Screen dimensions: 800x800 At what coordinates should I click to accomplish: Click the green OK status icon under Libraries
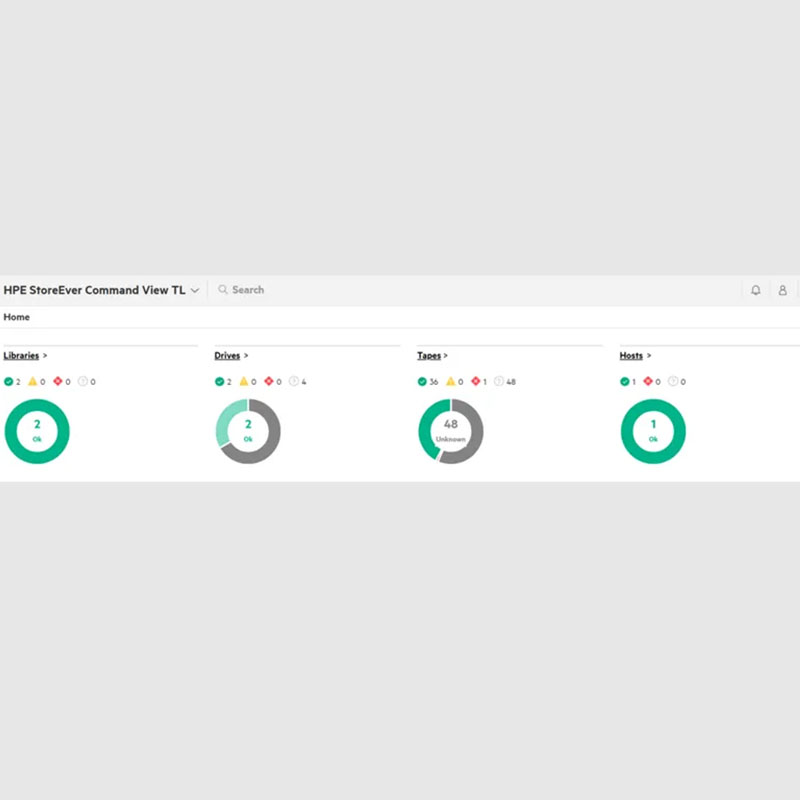coord(9,382)
